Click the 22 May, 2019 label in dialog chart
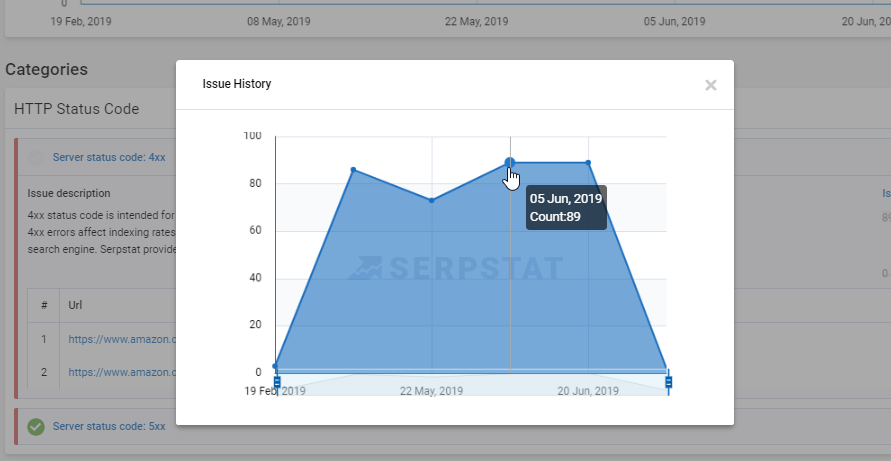The image size is (891, 461). point(431,391)
